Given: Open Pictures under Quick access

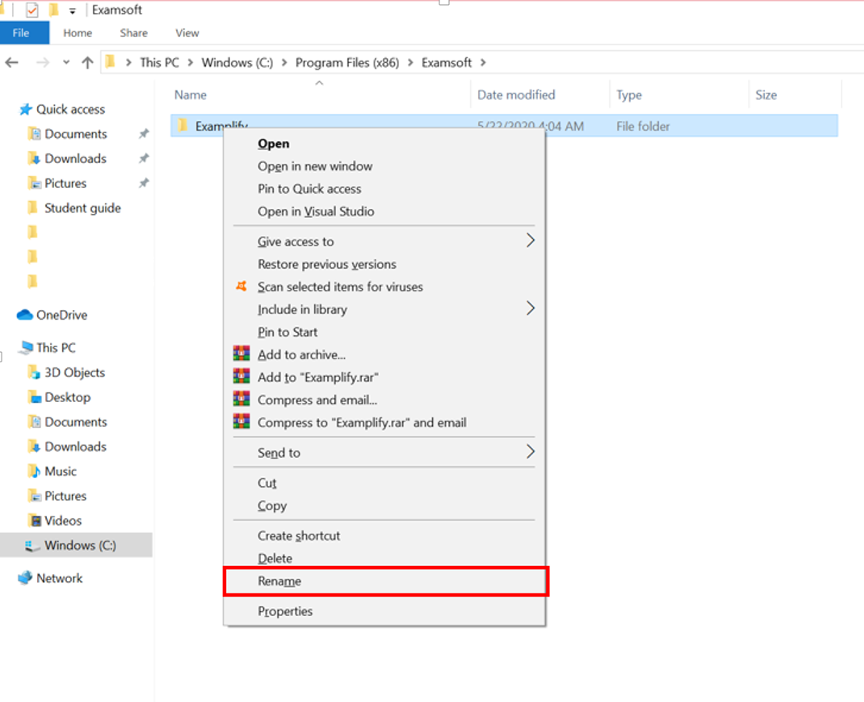Looking at the screenshot, I should click(x=66, y=183).
